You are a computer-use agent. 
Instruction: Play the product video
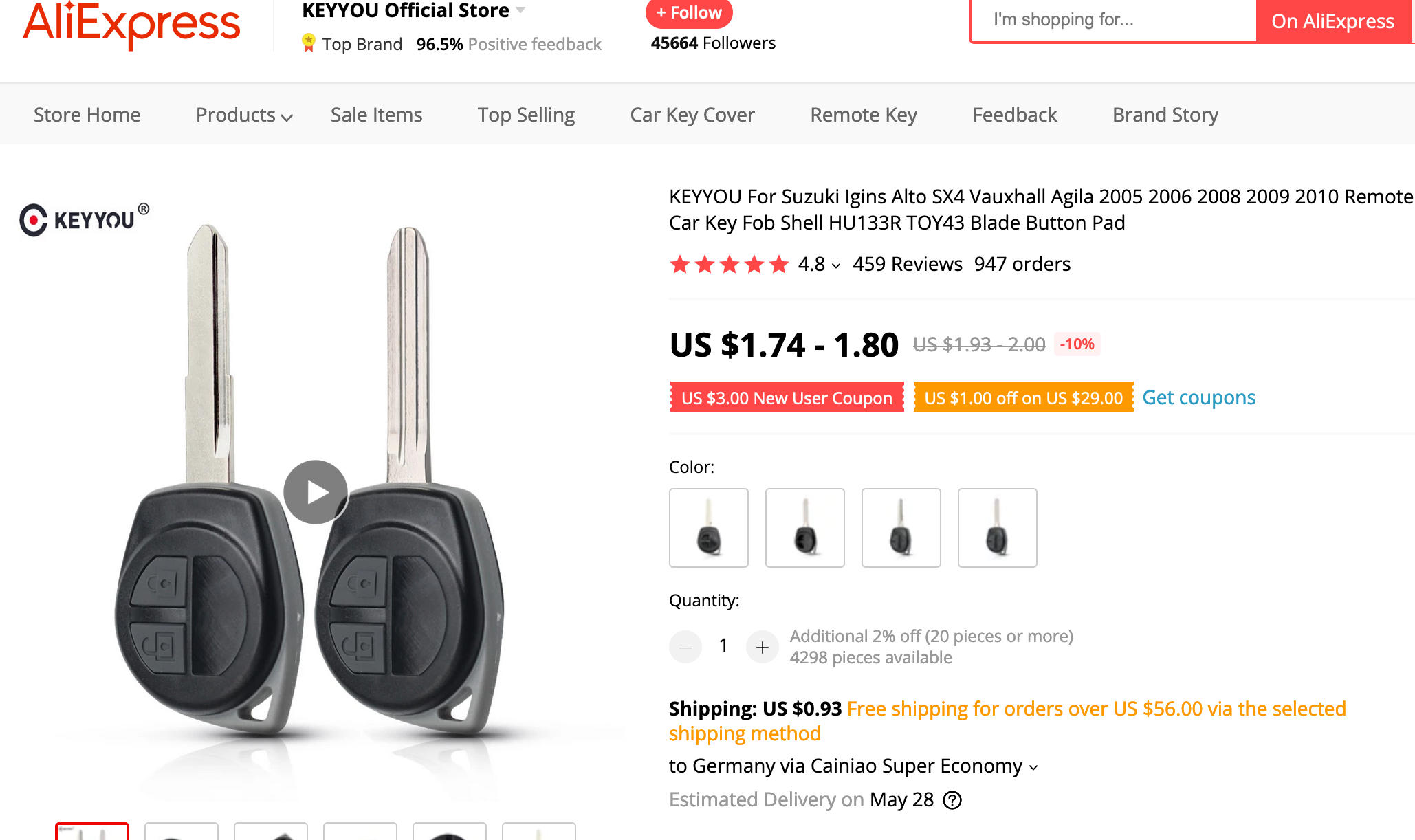[x=316, y=492]
